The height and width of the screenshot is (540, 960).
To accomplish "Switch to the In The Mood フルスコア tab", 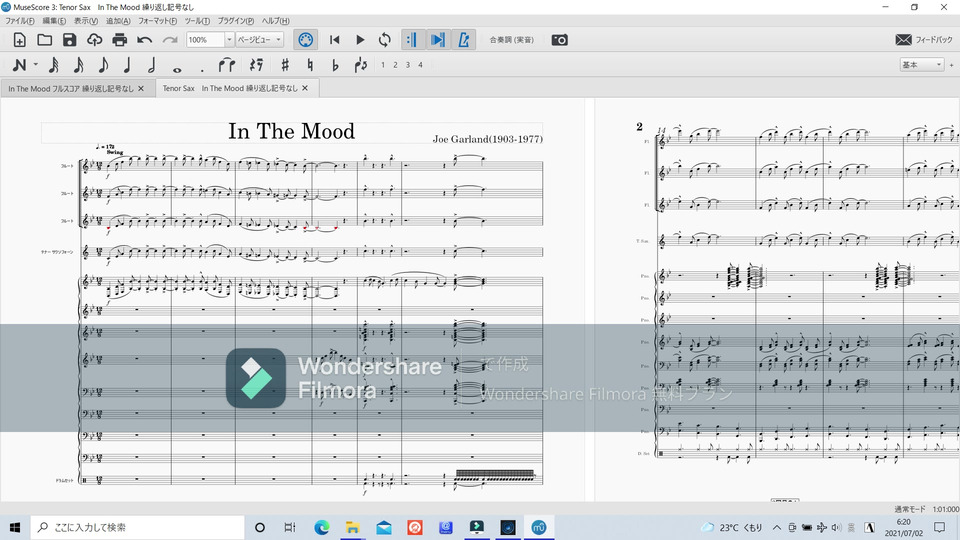I will coord(76,88).
